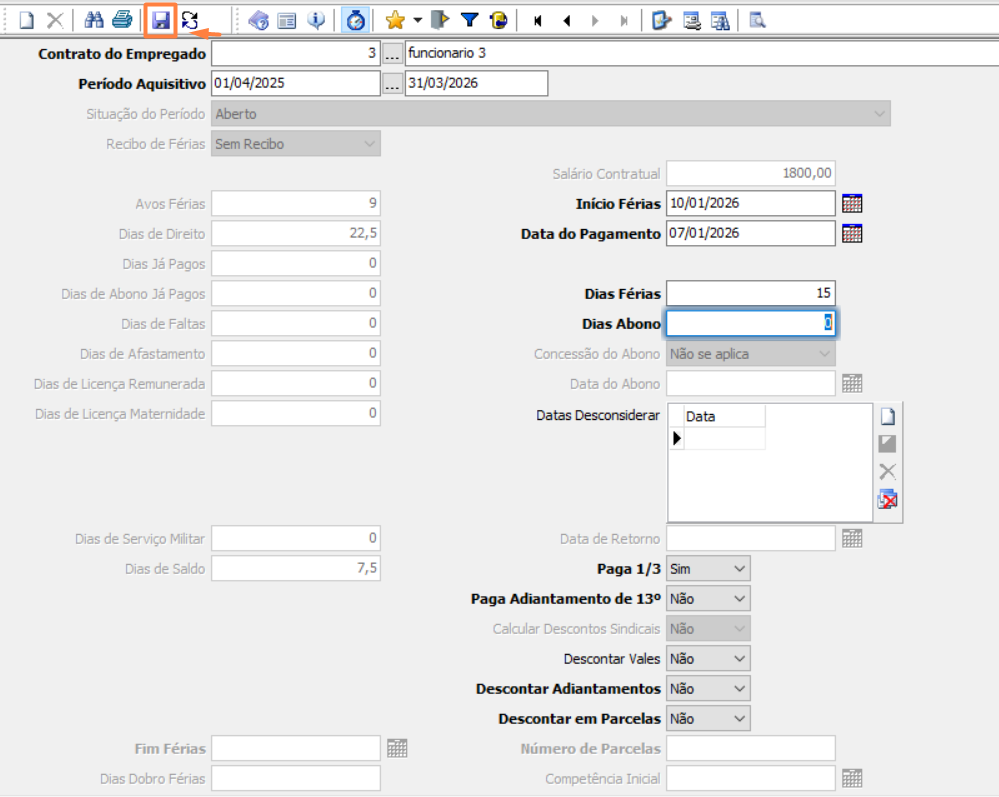
Task: Click the refresh arrows icon
Action: pos(190,20)
